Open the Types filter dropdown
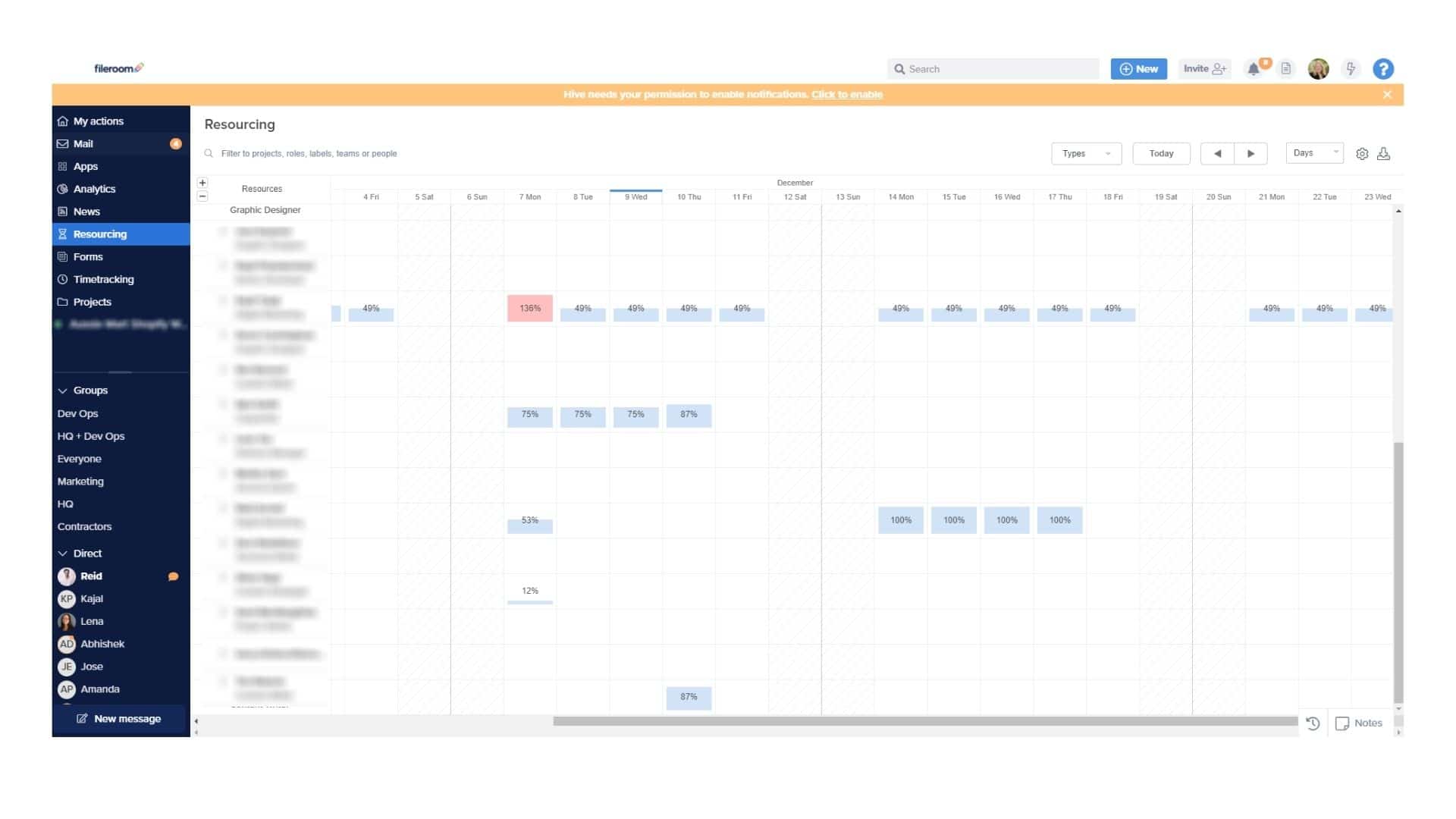Screen dimensions: 1456x819 pos(1086,153)
